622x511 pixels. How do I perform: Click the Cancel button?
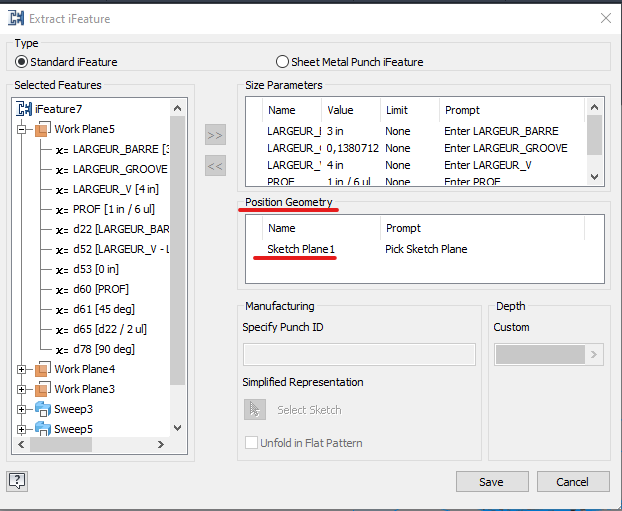tap(572, 482)
